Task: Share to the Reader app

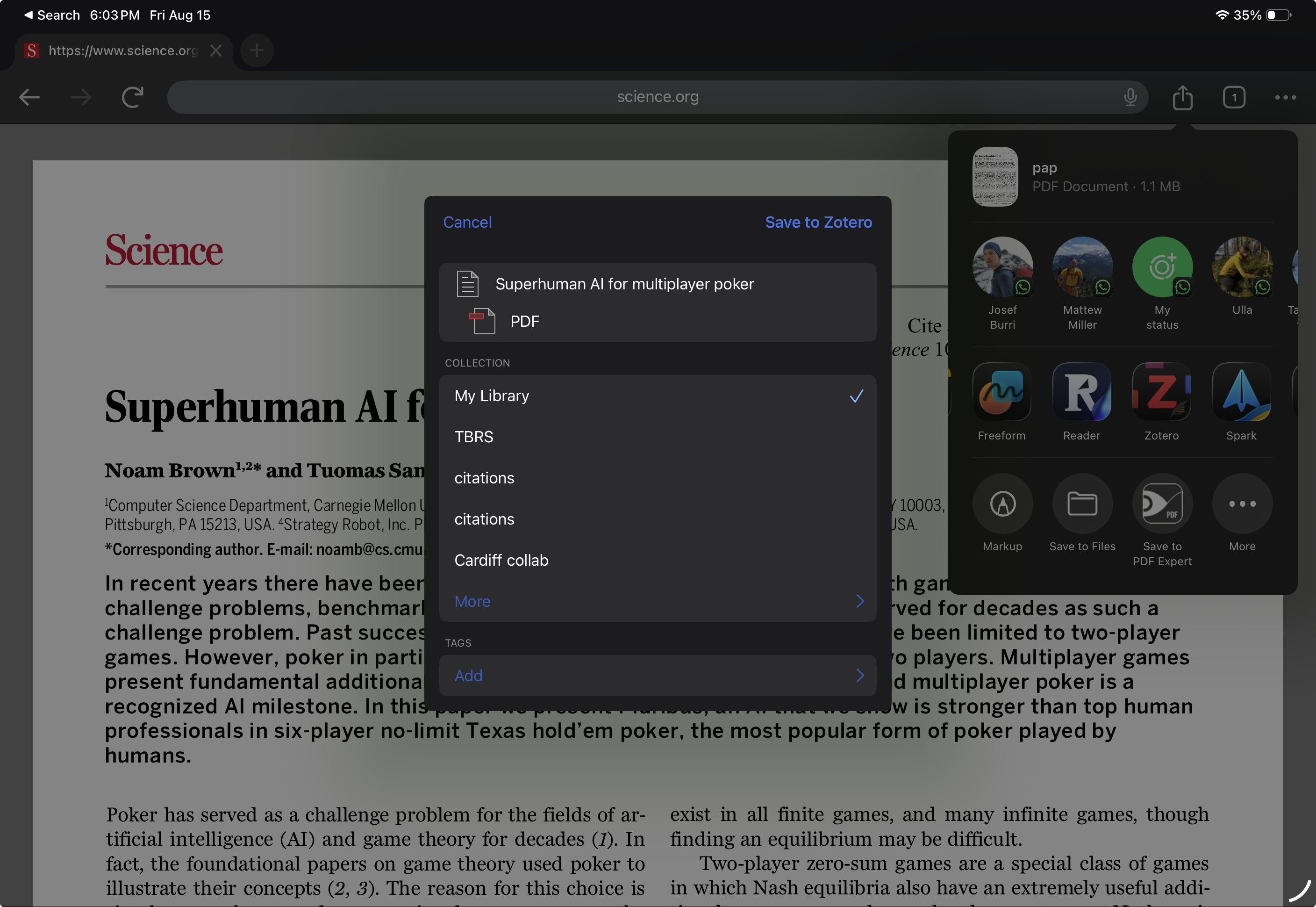Action: [1081, 393]
